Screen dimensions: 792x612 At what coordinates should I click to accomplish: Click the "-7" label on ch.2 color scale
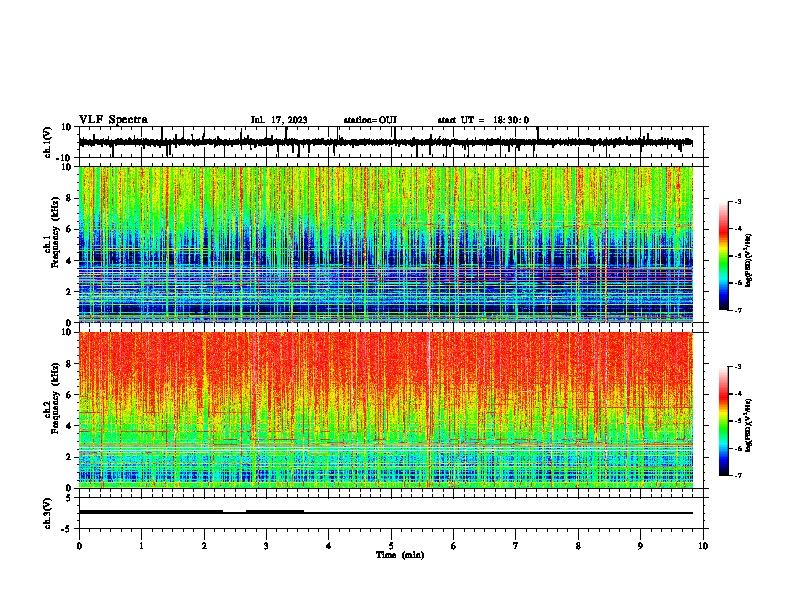[737, 475]
